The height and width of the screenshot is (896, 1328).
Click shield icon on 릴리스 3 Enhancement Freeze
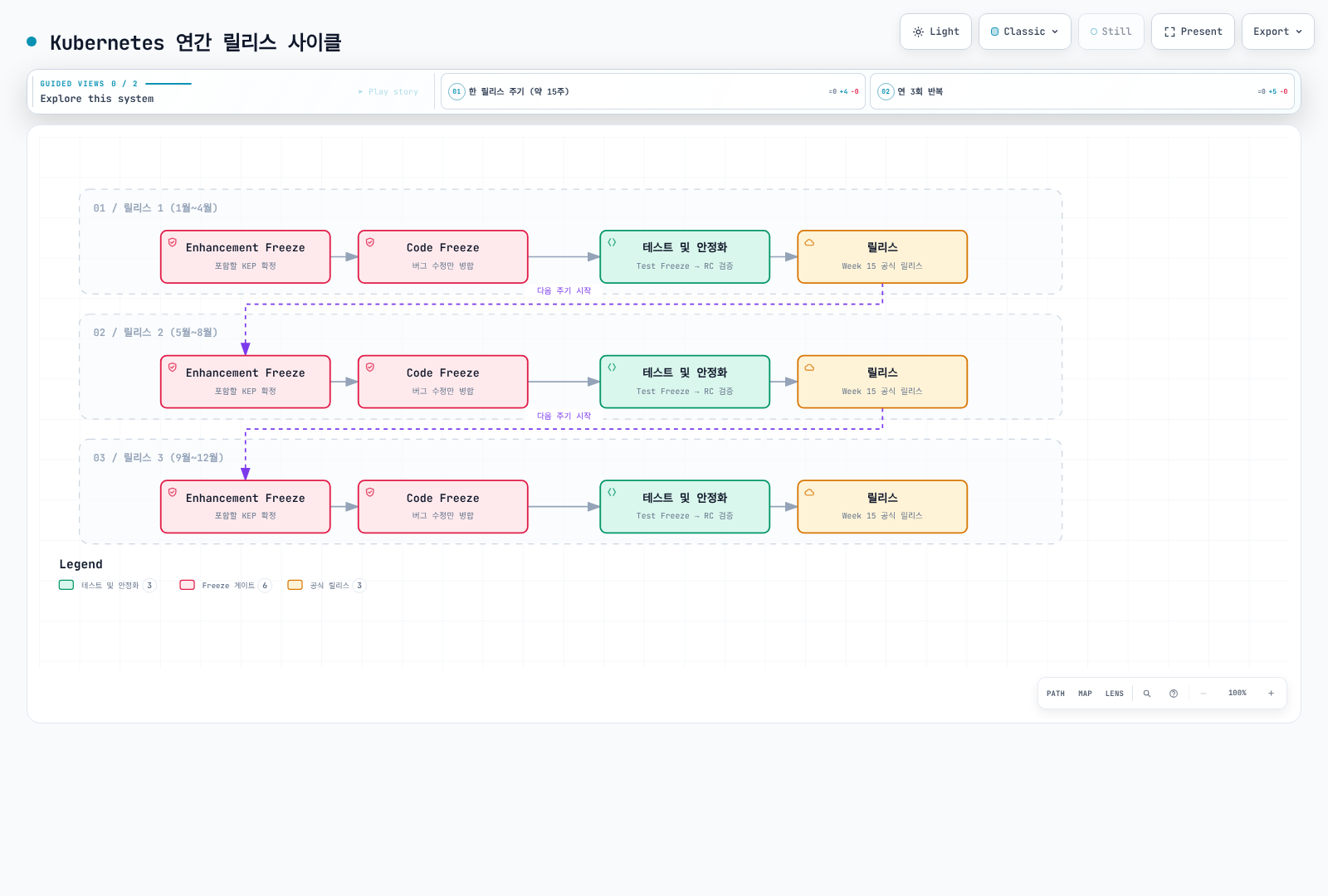tap(173, 492)
